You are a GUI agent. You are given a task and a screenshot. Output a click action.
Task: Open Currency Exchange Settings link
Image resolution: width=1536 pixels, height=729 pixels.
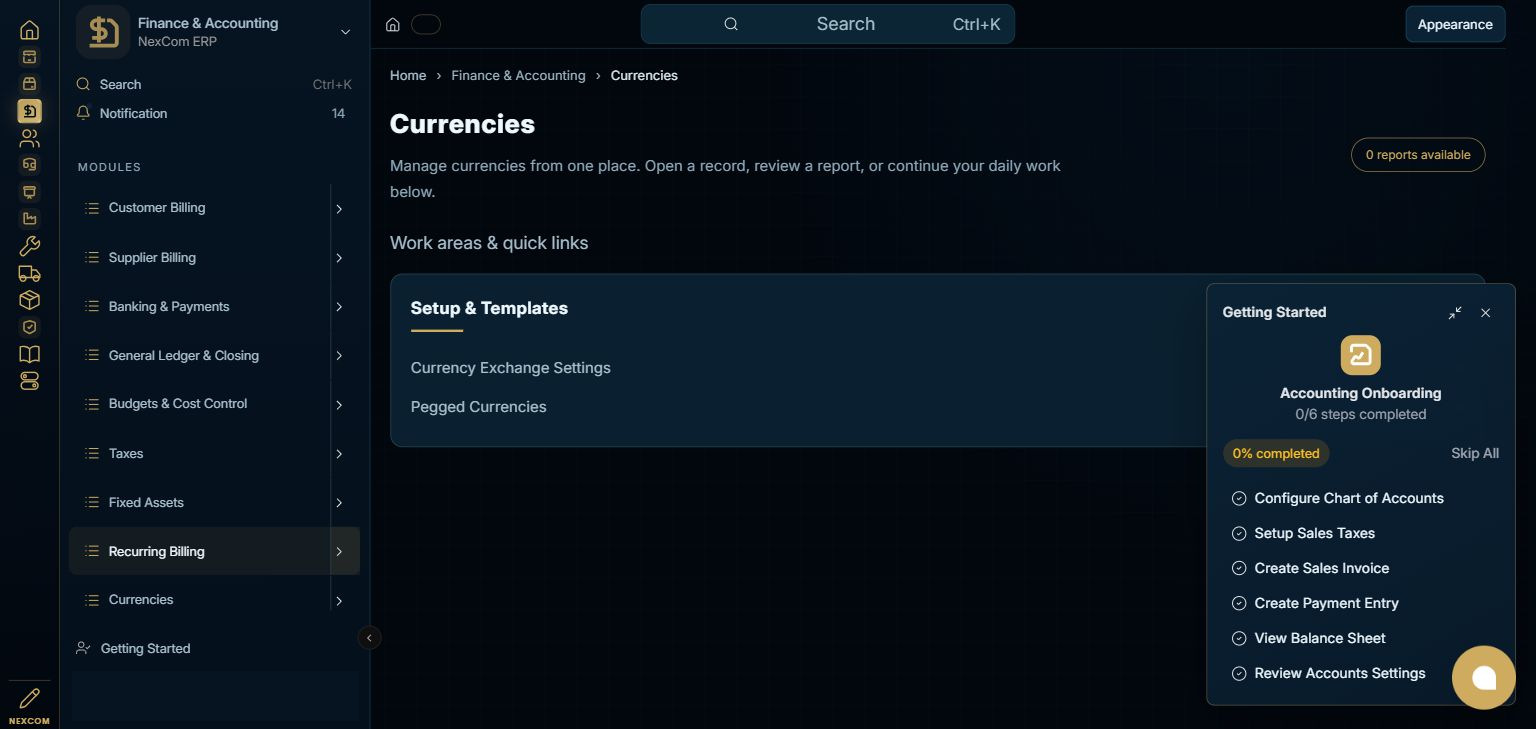click(x=510, y=368)
